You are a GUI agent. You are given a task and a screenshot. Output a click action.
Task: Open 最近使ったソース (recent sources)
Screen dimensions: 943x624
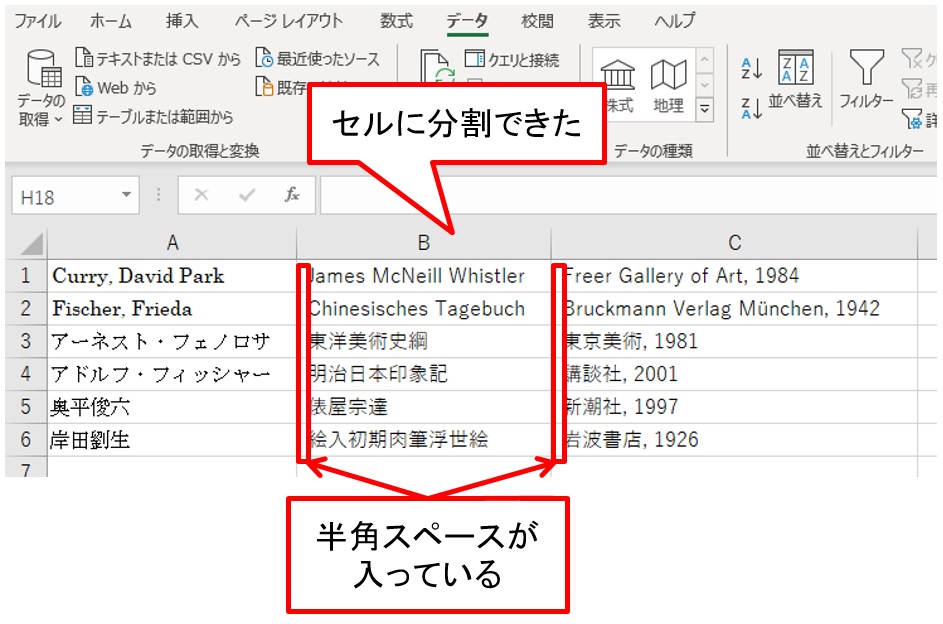pos(317,59)
